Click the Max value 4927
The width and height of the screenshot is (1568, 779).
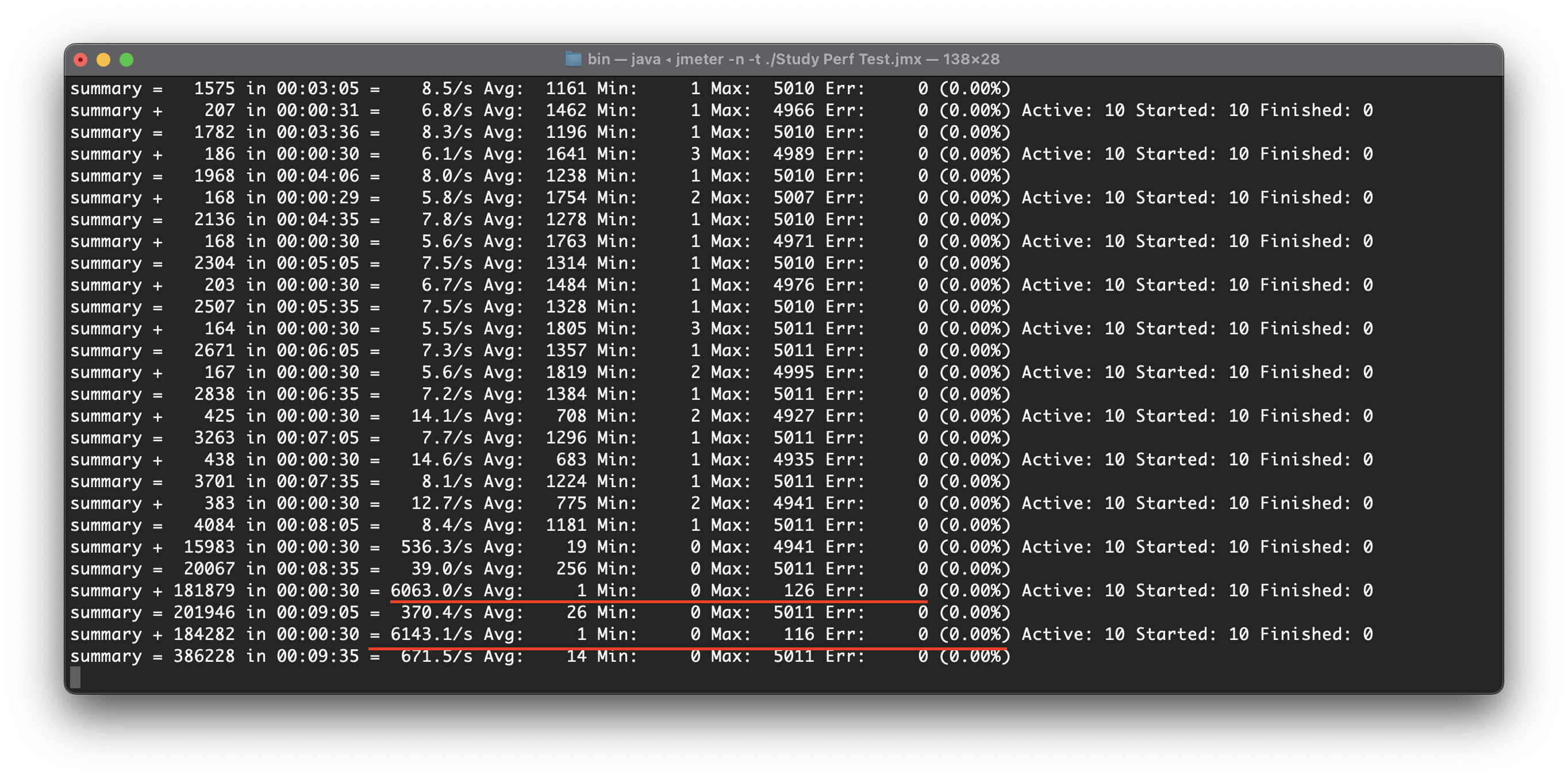793,416
